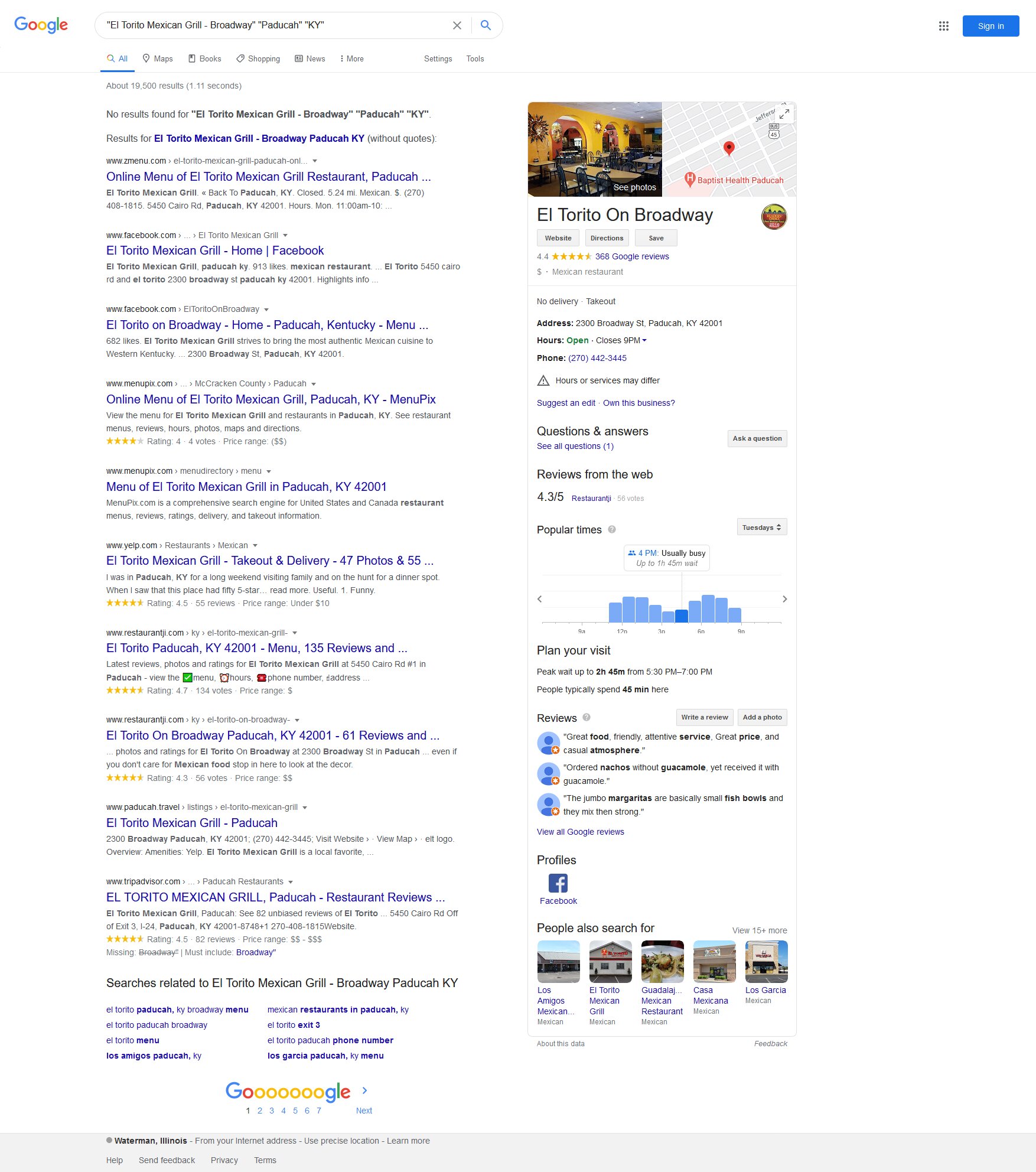Click avatar of the nachos reviewer
1036x1172 pixels.
[548, 774]
